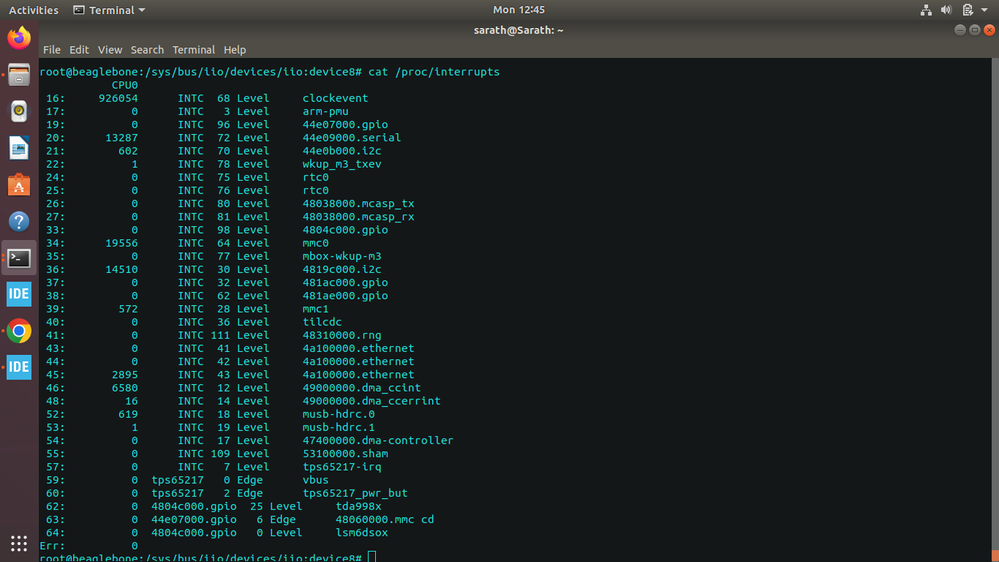Click the 'tda998x' entry
The width and height of the screenshot is (999, 562).
[358, 507]
